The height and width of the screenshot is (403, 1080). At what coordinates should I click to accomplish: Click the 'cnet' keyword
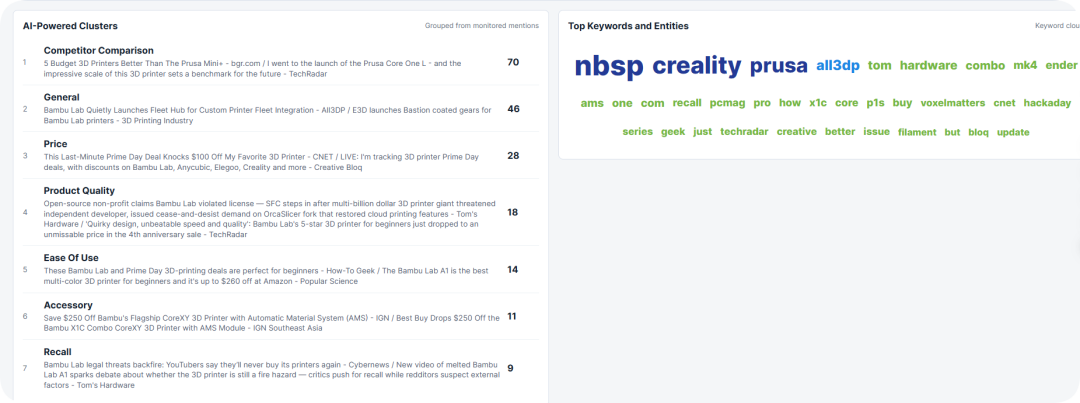coord(1004,103)
